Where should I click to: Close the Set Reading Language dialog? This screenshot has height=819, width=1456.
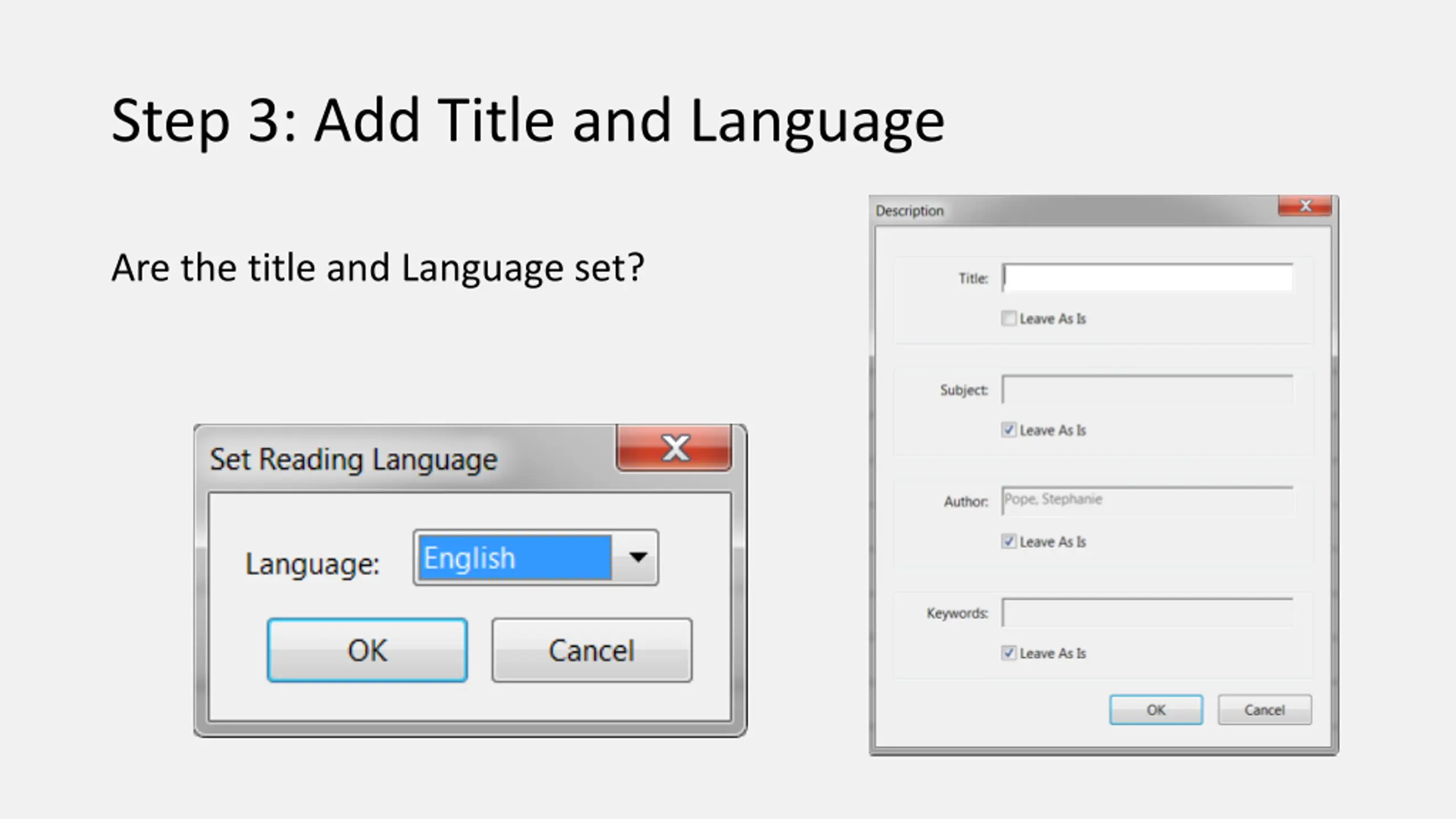click(x=675, y=448)
